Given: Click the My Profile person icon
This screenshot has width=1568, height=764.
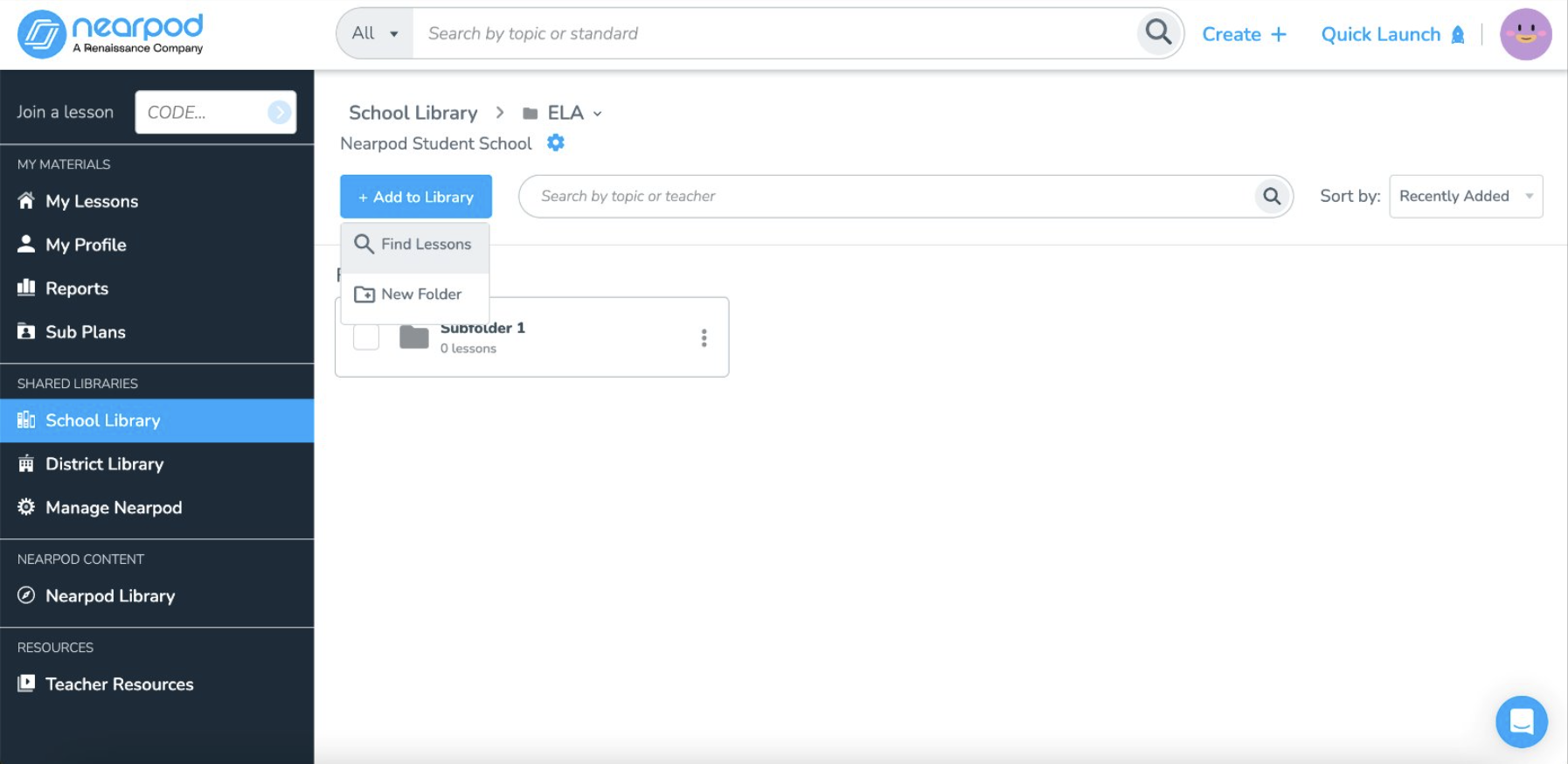Looking at the screenshot, I should 26,244.
